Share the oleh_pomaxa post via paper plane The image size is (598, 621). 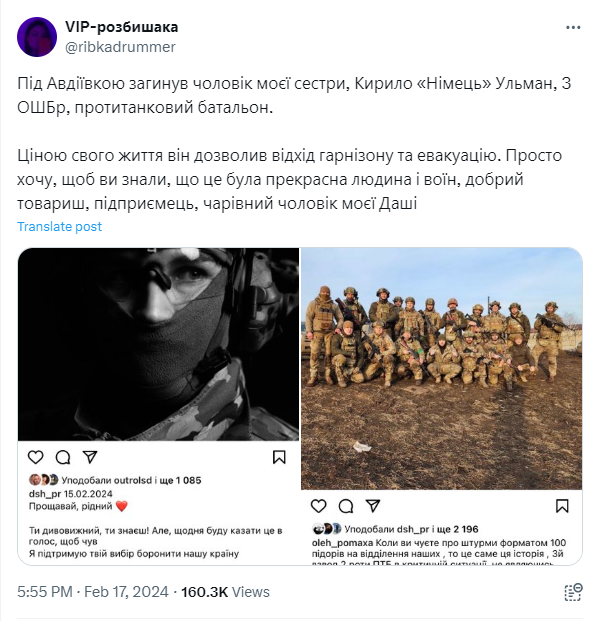(373, 506)
